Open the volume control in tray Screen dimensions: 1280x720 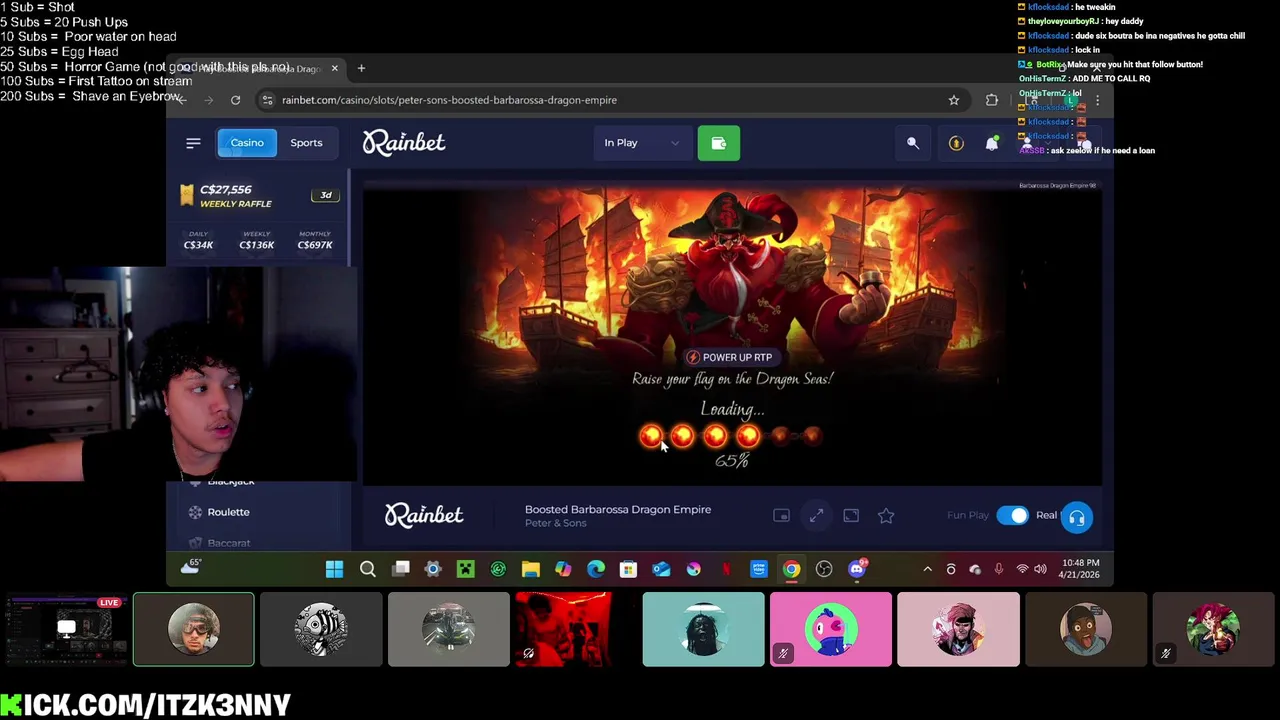pyautogui.click(x=1041, y=569)
